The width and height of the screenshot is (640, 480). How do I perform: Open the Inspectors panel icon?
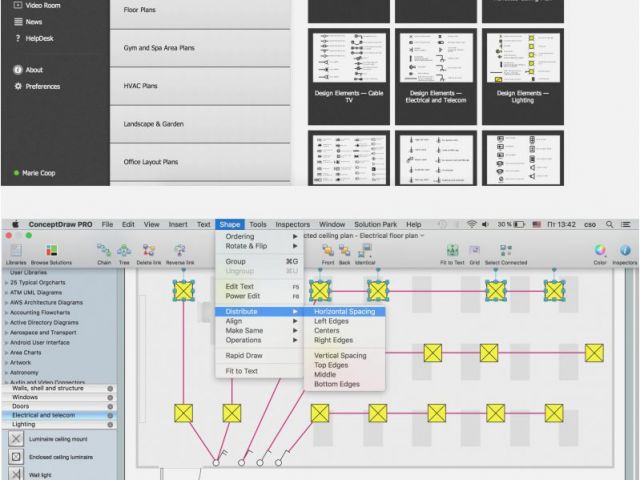coord(624,251)
